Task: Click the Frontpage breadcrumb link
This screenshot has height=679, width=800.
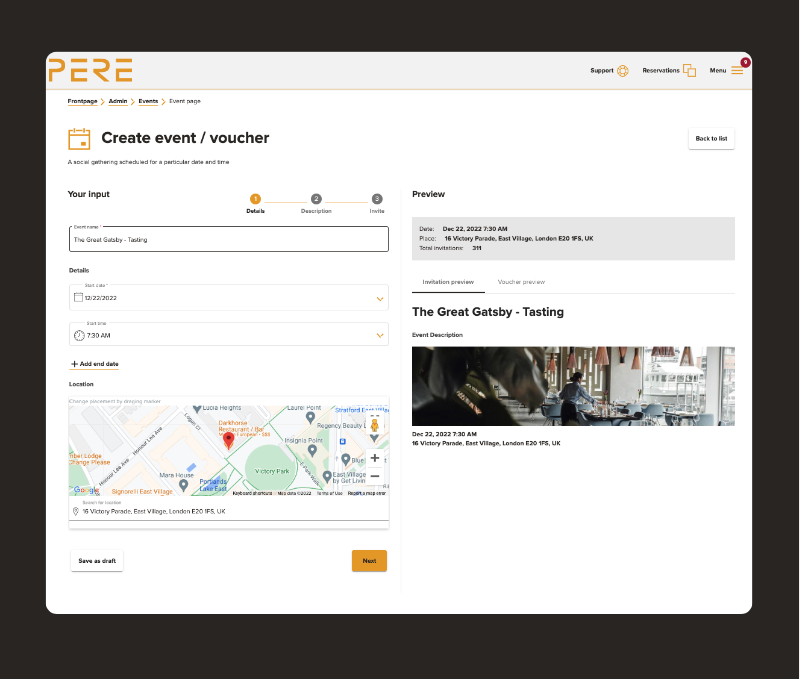Action: coord(82,101)
